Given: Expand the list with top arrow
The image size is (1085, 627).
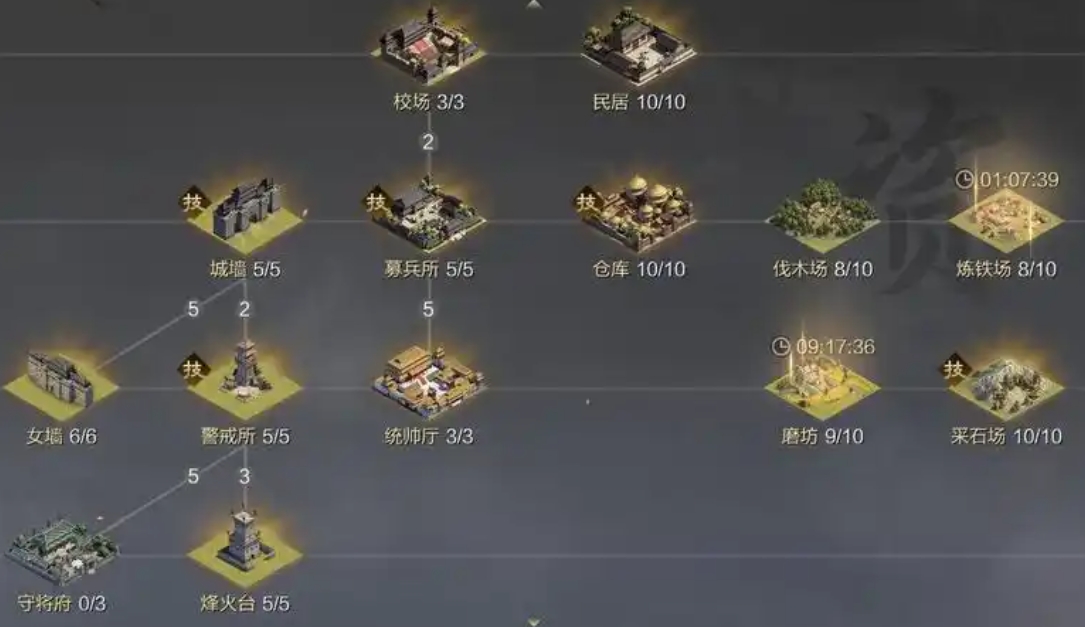Looking at the screenshot, I should point(534,4).
